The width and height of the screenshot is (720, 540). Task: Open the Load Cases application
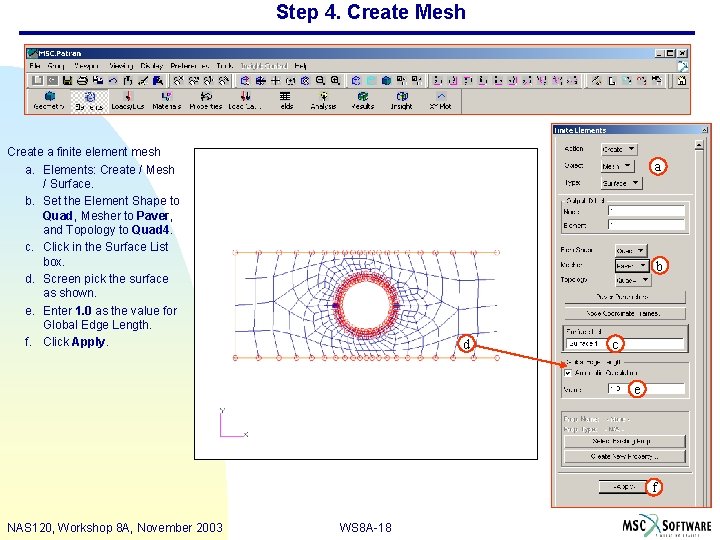pyautogui.click(x=245, y=101)
